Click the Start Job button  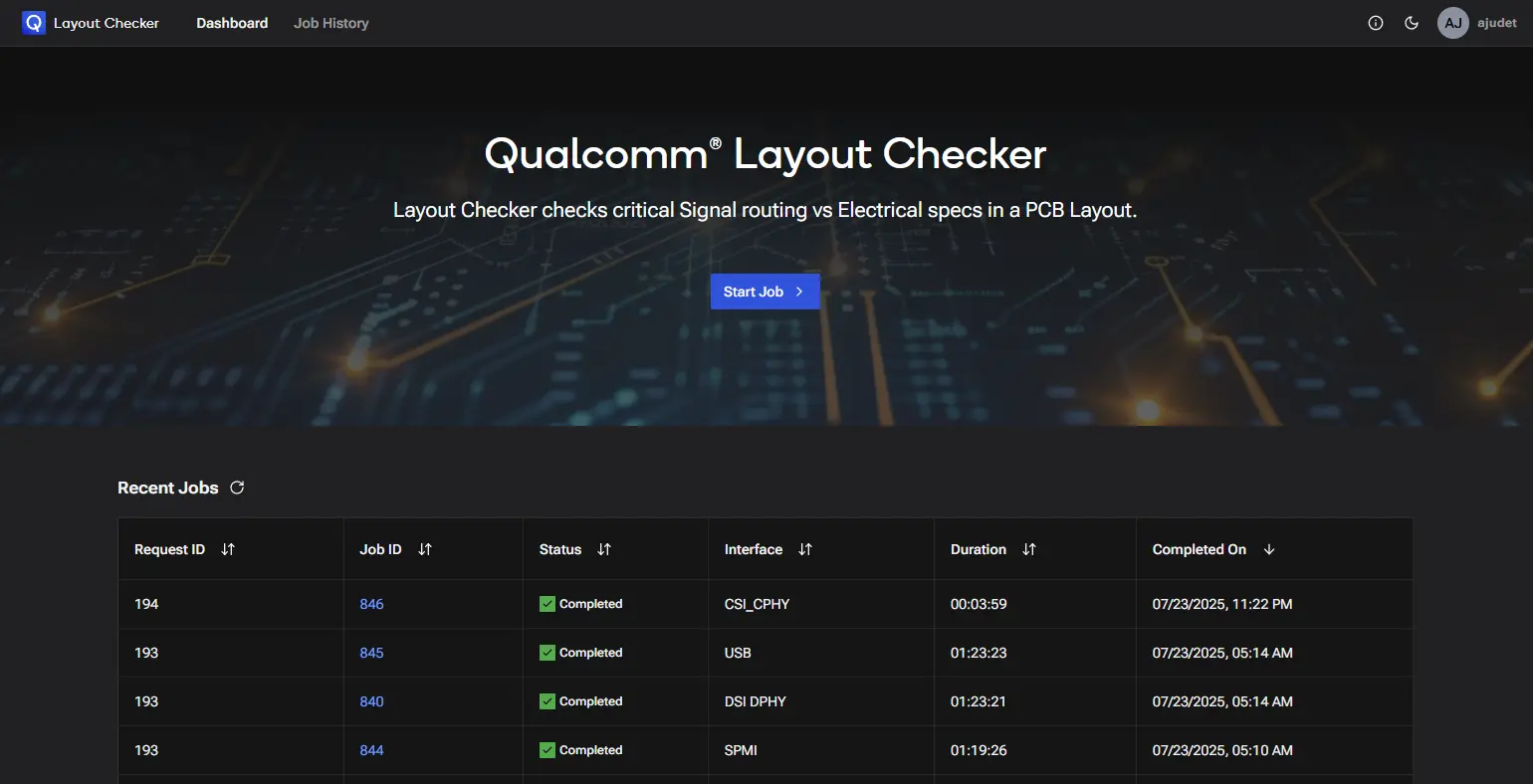[x=765, y=292]
